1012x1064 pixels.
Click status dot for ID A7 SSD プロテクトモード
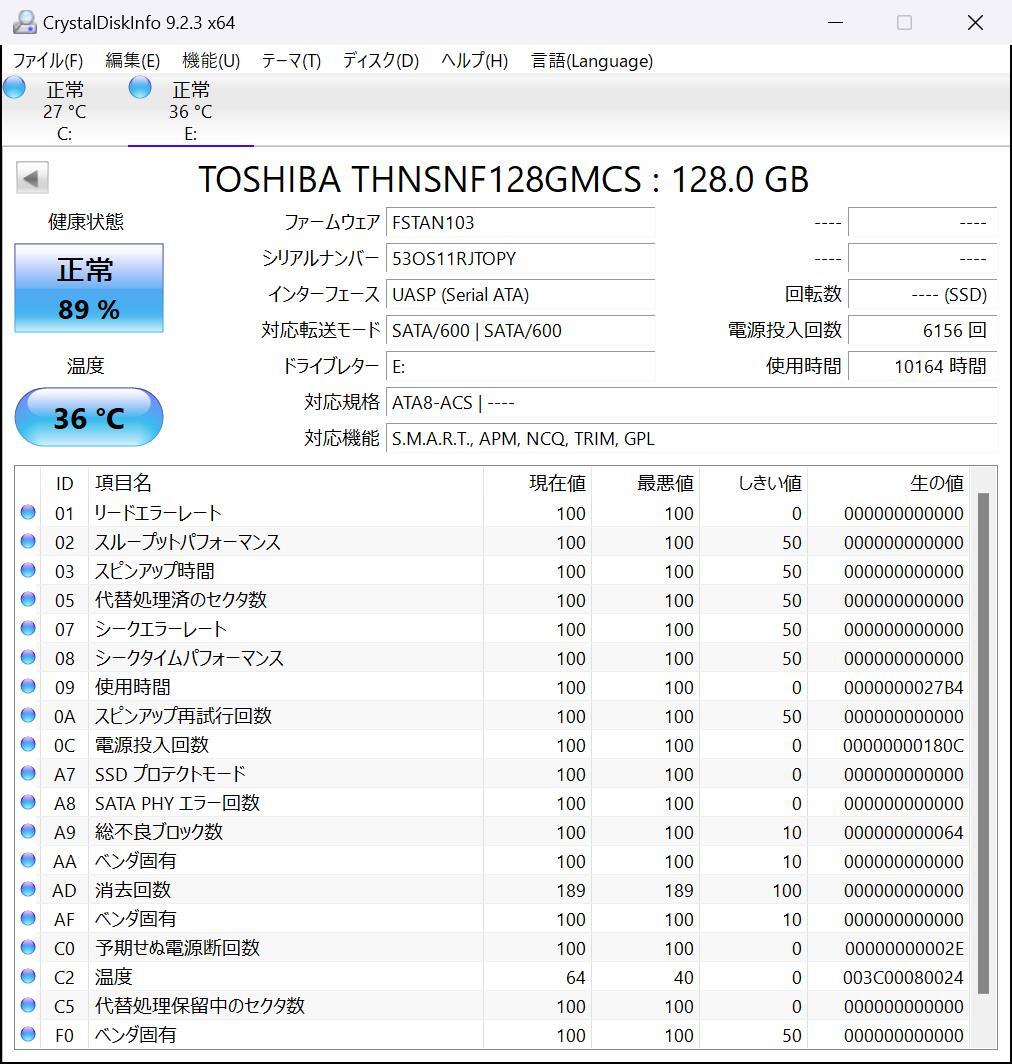[28, 774]
